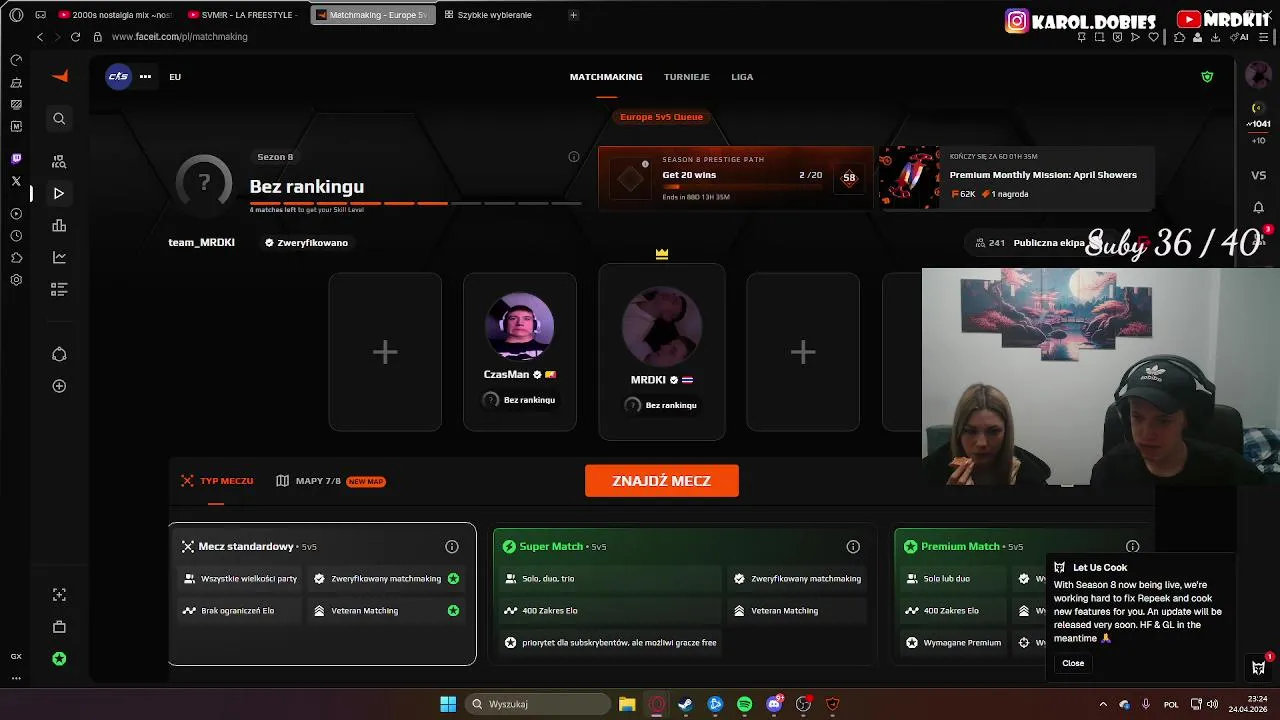Open the Liga navigation tab
Viewport: 1280px width, 720px height.
tap(742, 77)
